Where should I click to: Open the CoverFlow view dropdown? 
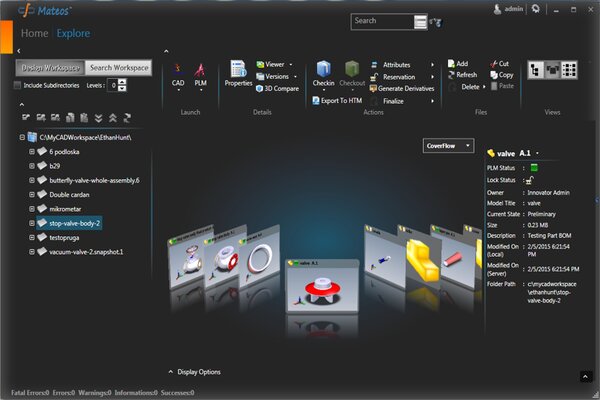[447, 145]
